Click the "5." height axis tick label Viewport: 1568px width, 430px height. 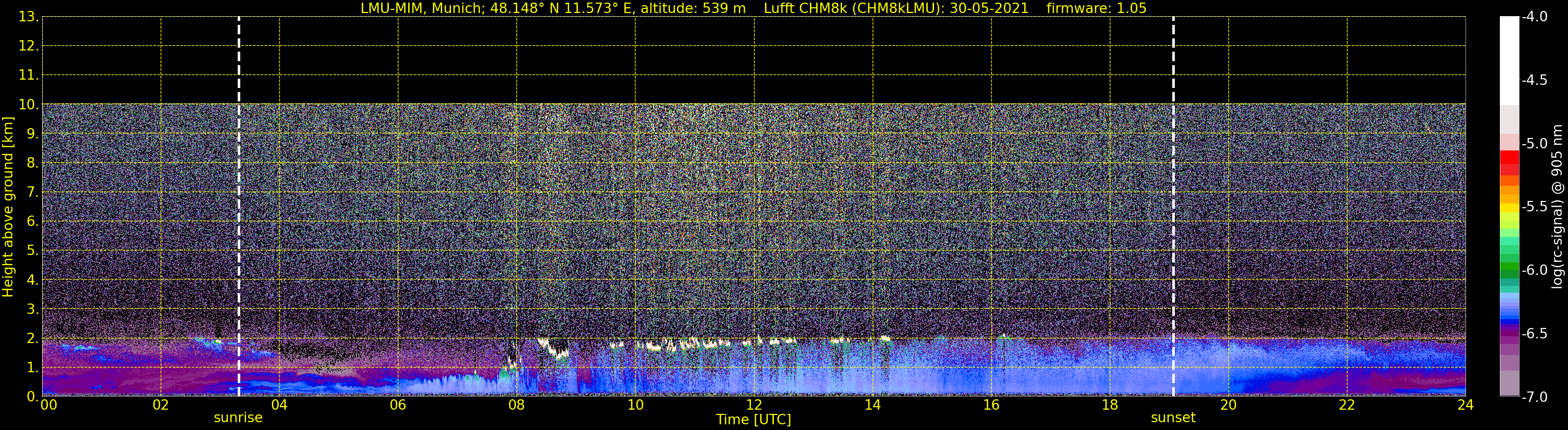coord(32,251)
